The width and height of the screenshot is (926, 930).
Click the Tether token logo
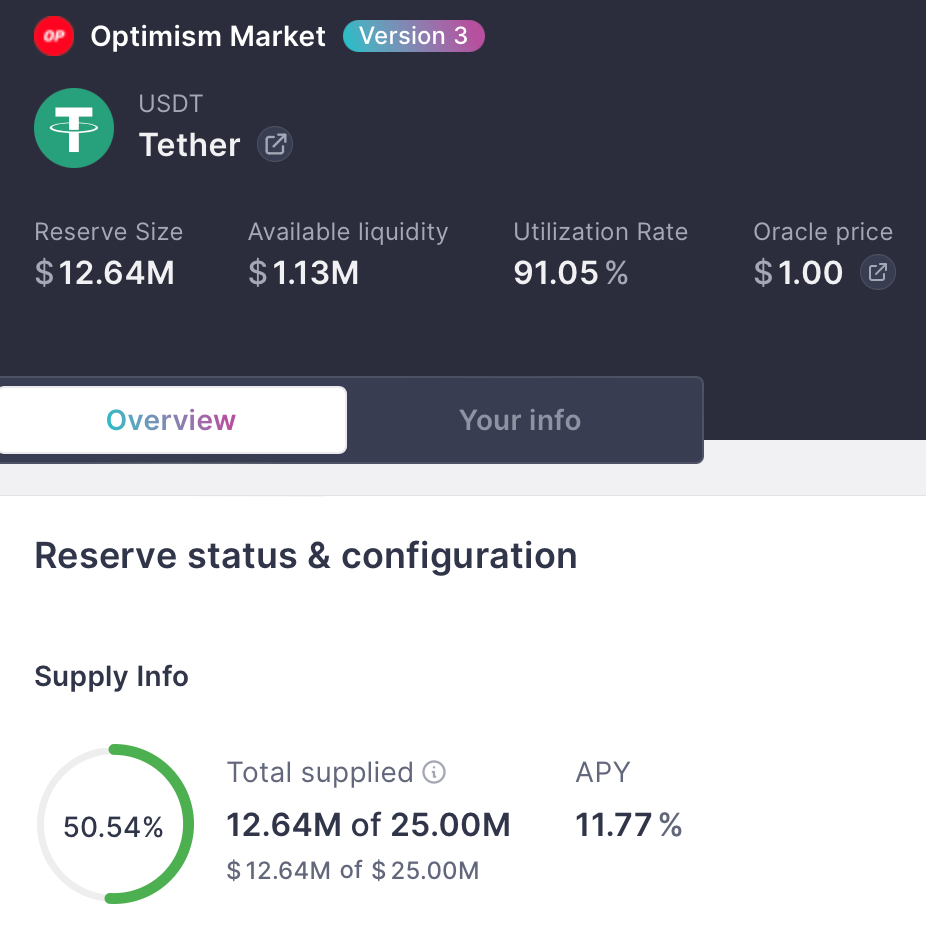click(x=73, y=128)
